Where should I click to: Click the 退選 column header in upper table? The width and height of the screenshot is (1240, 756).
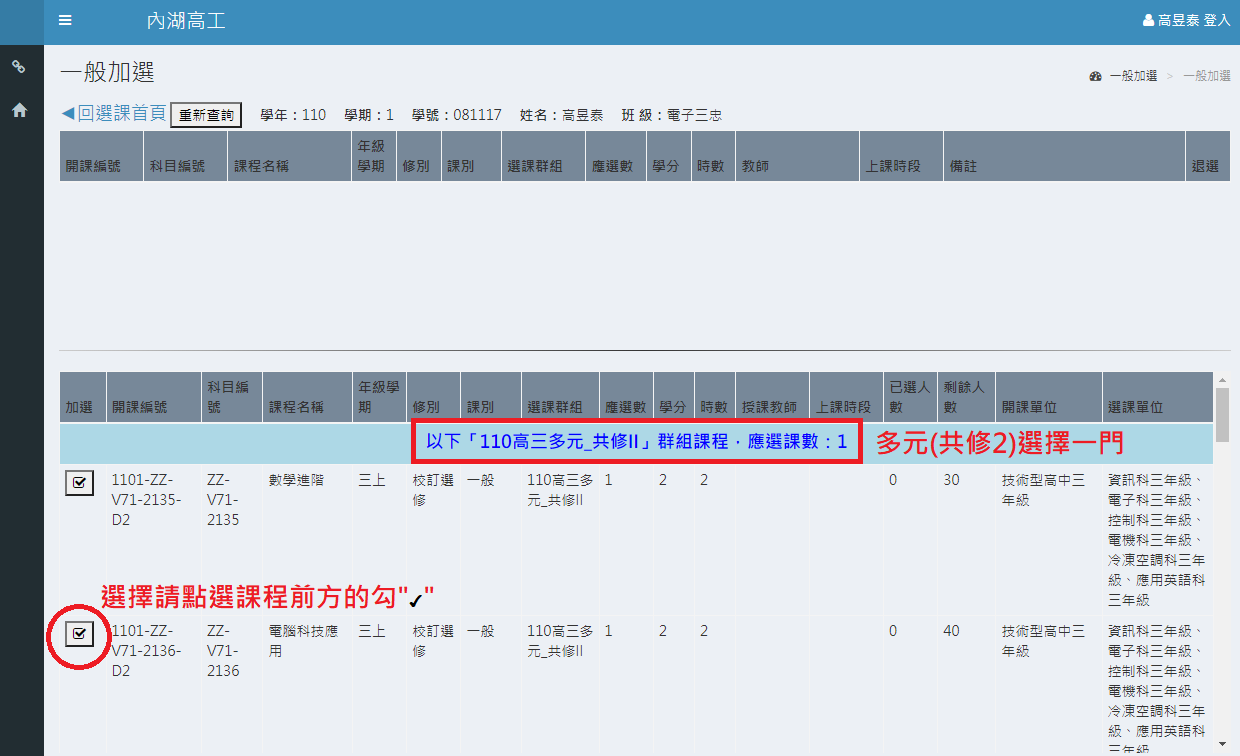[1204, 167]
